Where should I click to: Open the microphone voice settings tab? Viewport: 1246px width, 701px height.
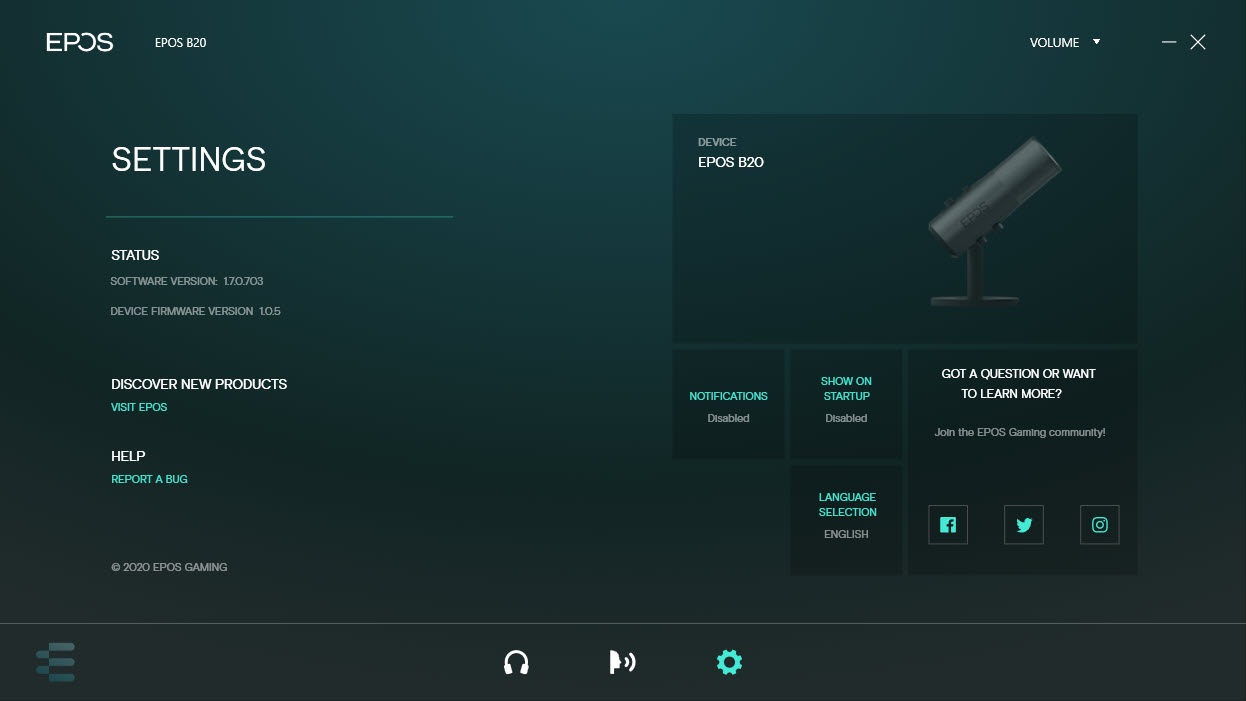point(622,662)
